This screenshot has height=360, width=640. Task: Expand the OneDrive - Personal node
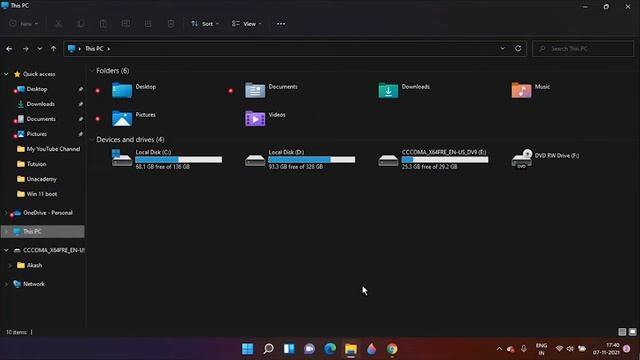(6, 213)
